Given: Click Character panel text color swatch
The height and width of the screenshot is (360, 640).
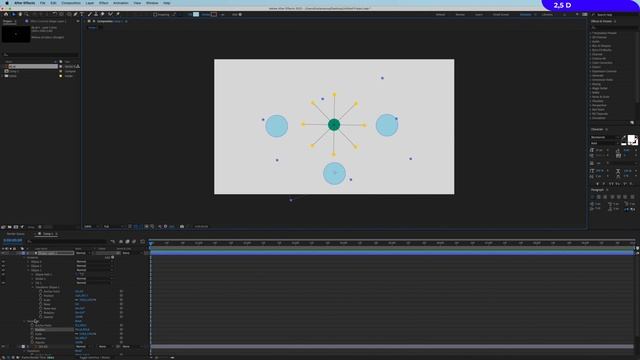Looking at the screenshot, I should (x=632, y=140).
